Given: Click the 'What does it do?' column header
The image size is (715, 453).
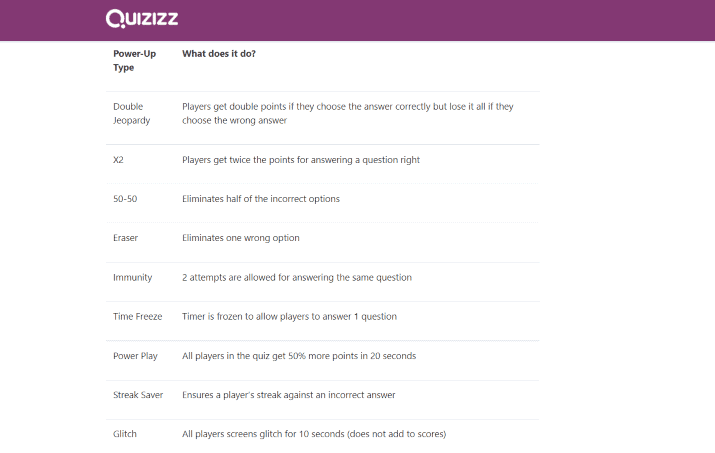Looking at the screenshot, I should click(219, 53).
